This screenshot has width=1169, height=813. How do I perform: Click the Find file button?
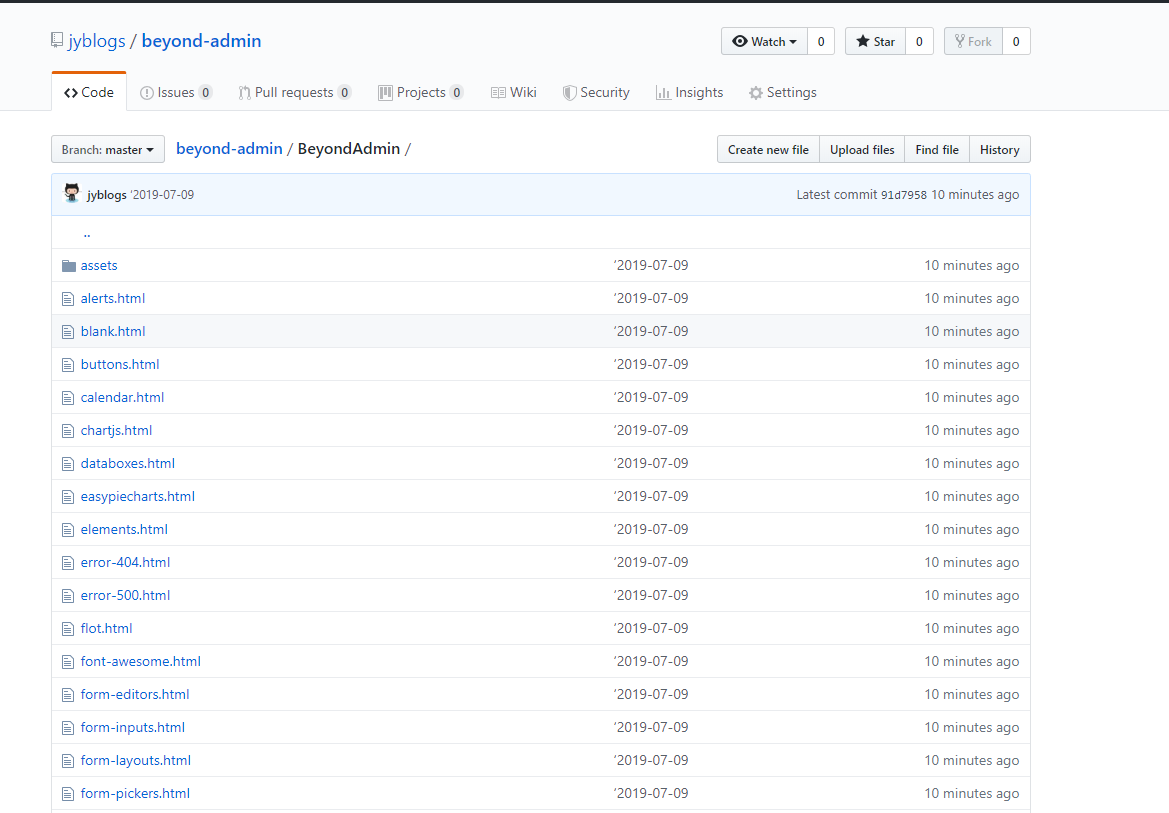[x=937, y=149]
